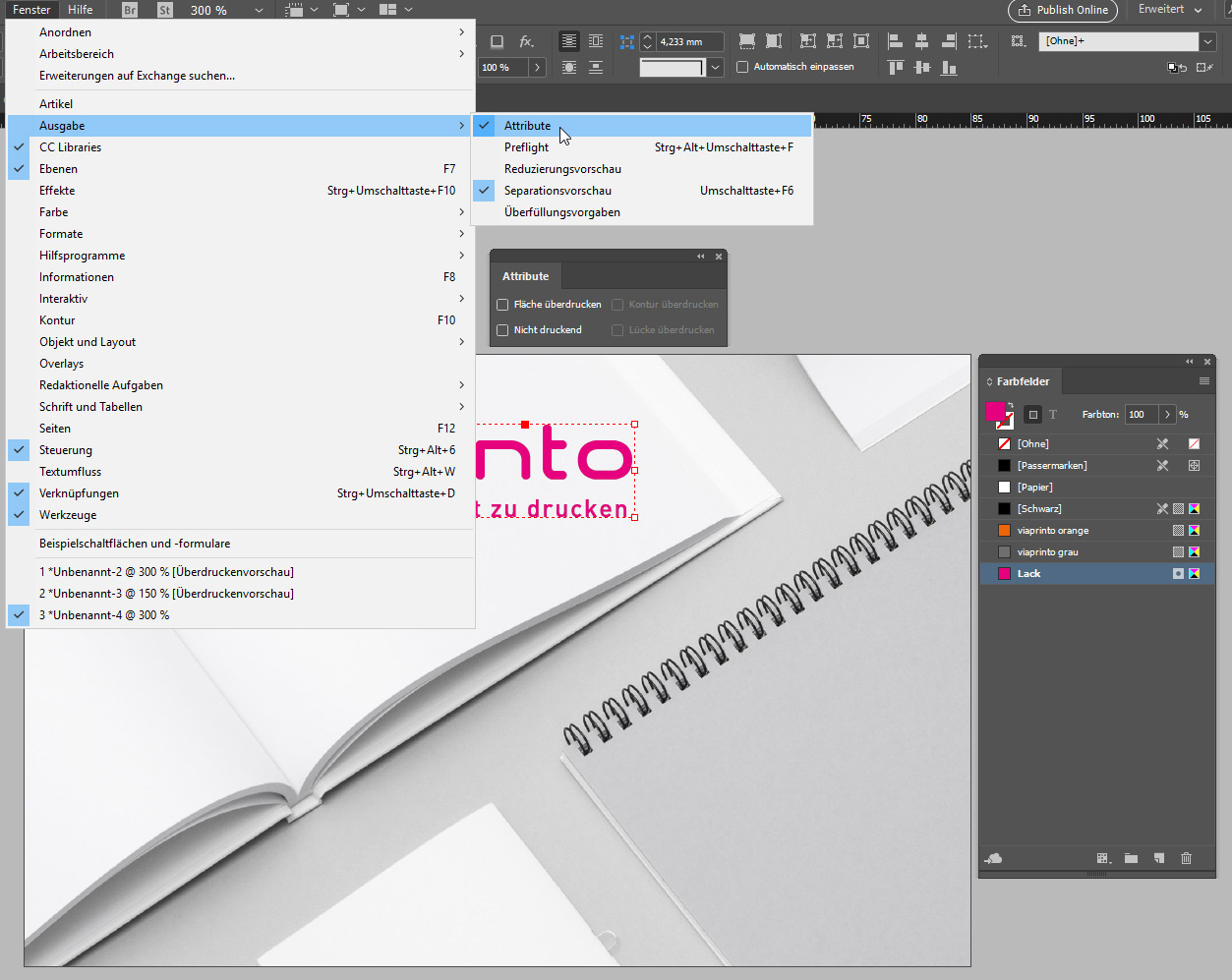Viewport: 1232px width, 980px height.
Task: Open Adobe Stock via the St icon
Action: [164, 10]
